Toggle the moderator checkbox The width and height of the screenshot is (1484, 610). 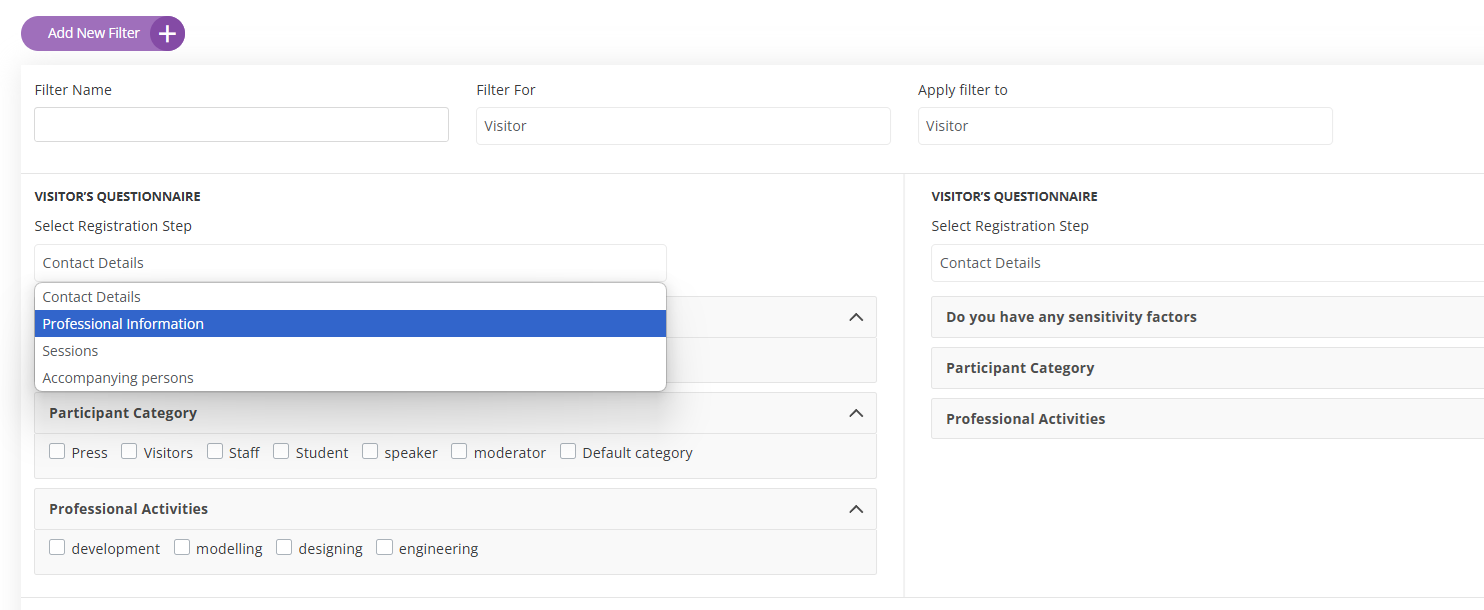click(x=459, y=452)
